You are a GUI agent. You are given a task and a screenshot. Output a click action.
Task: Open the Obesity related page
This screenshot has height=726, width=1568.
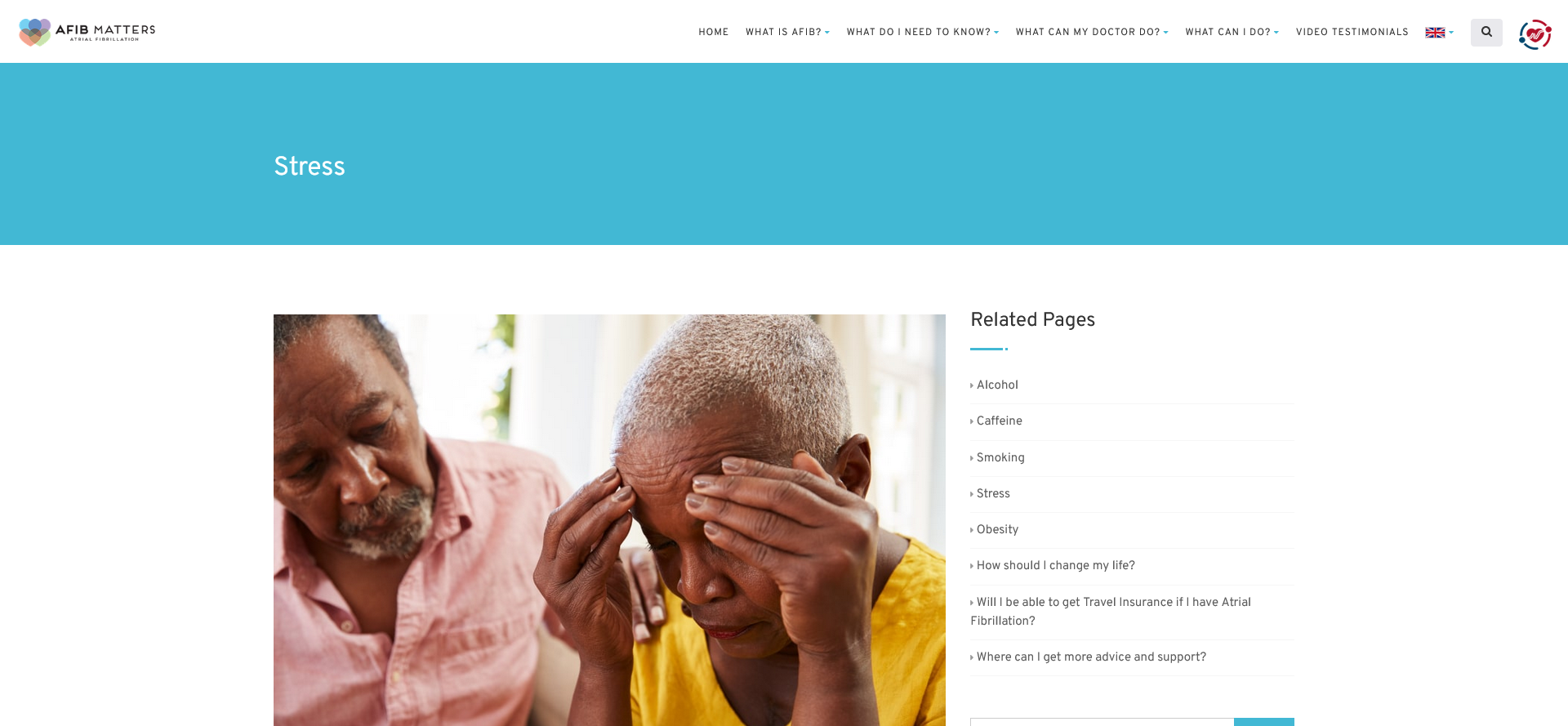pyautogui.click(x=997, y=529)
